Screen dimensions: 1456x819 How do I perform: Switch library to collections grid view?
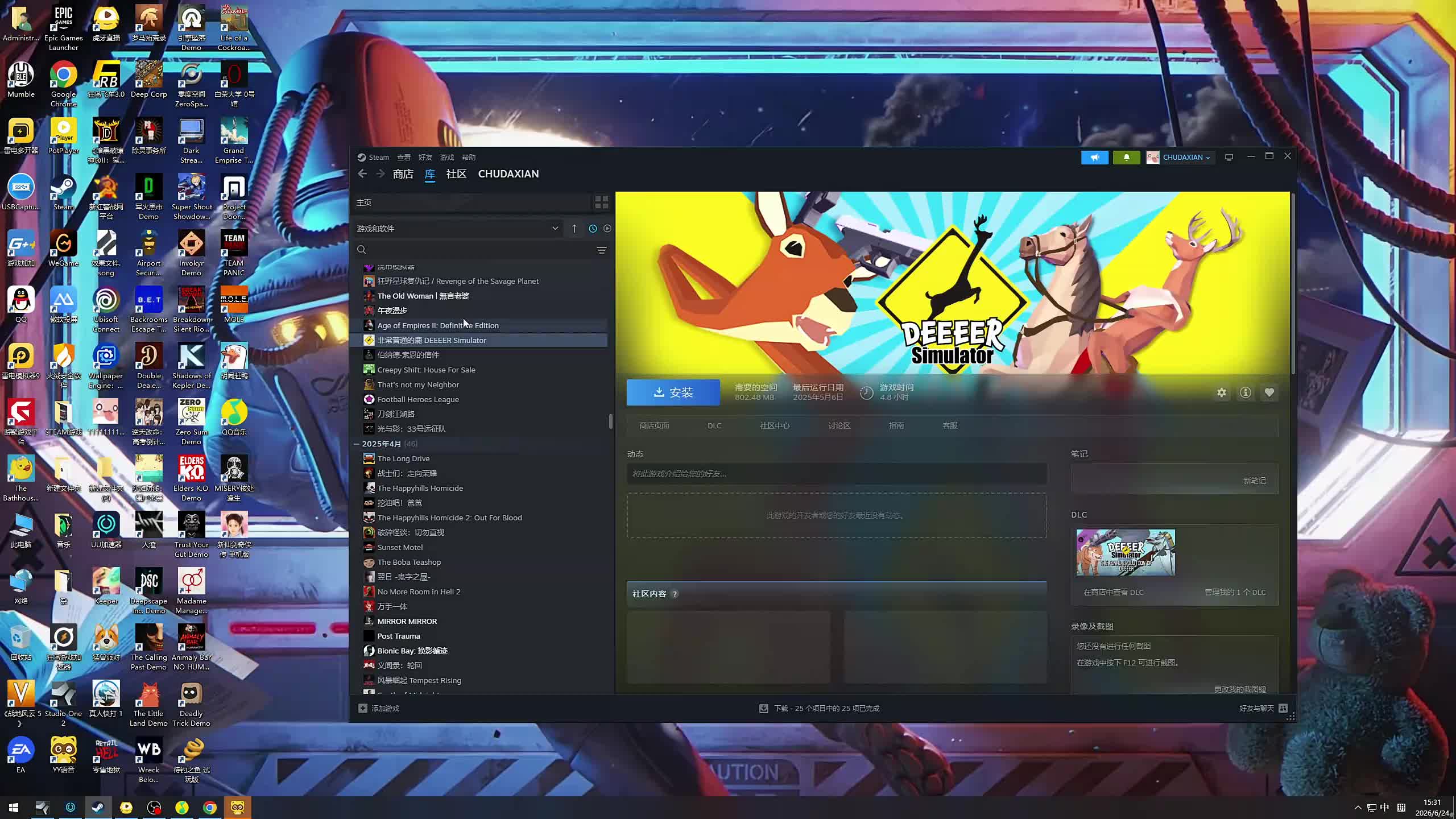click(x=601, y=202)
